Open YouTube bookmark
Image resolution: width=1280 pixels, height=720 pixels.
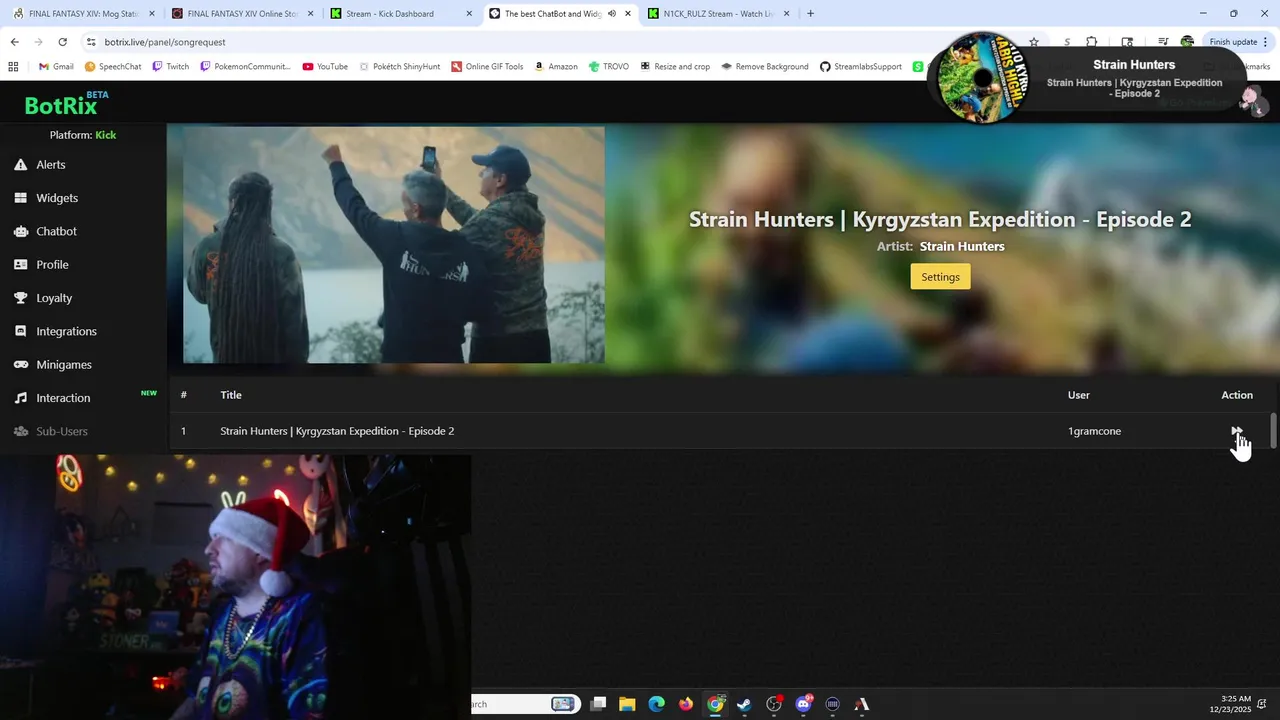(x=325, y=67)
